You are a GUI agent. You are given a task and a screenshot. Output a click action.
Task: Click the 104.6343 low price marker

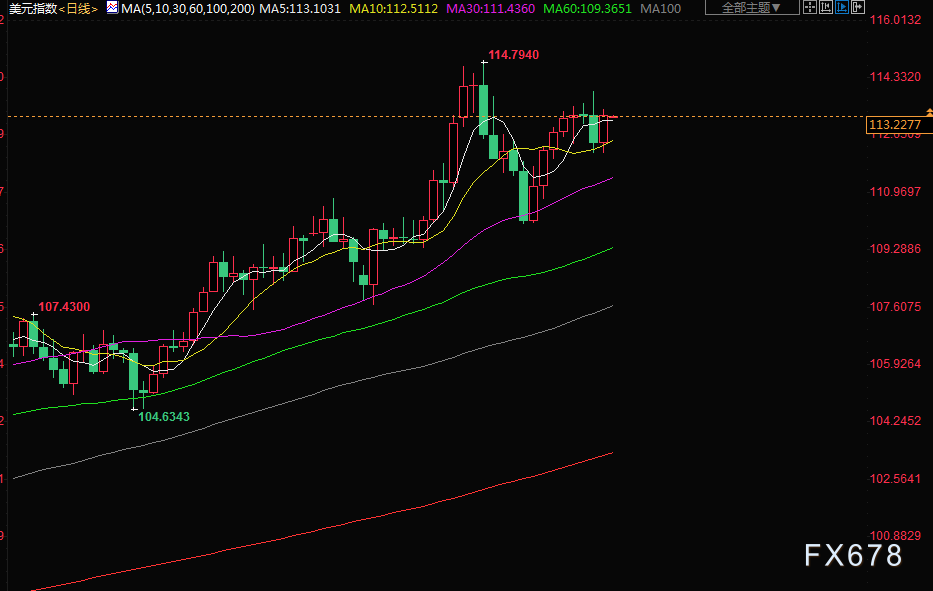pos(164,417)
